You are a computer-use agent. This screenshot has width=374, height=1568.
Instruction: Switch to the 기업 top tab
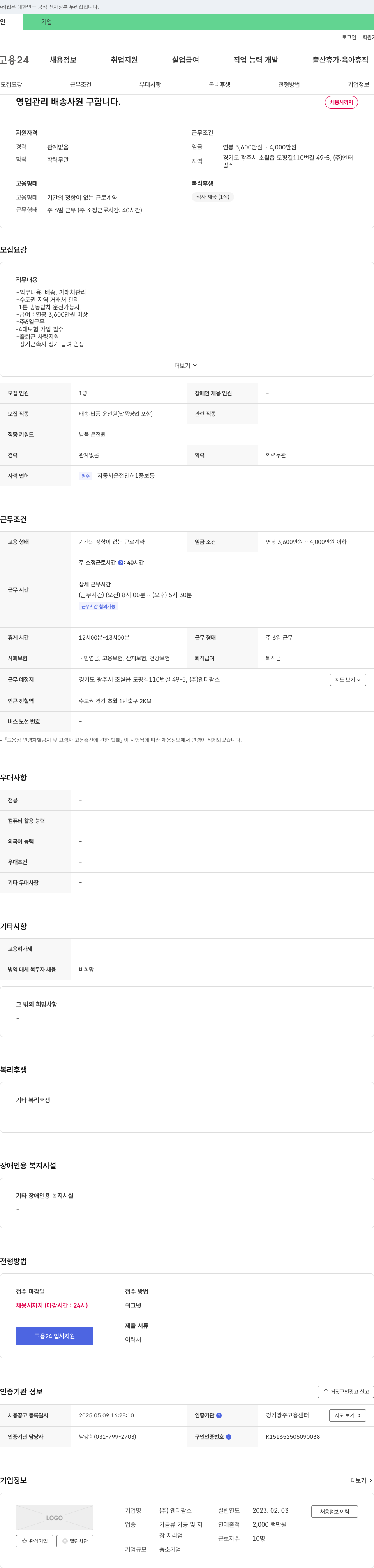click(x=46, y=22)
